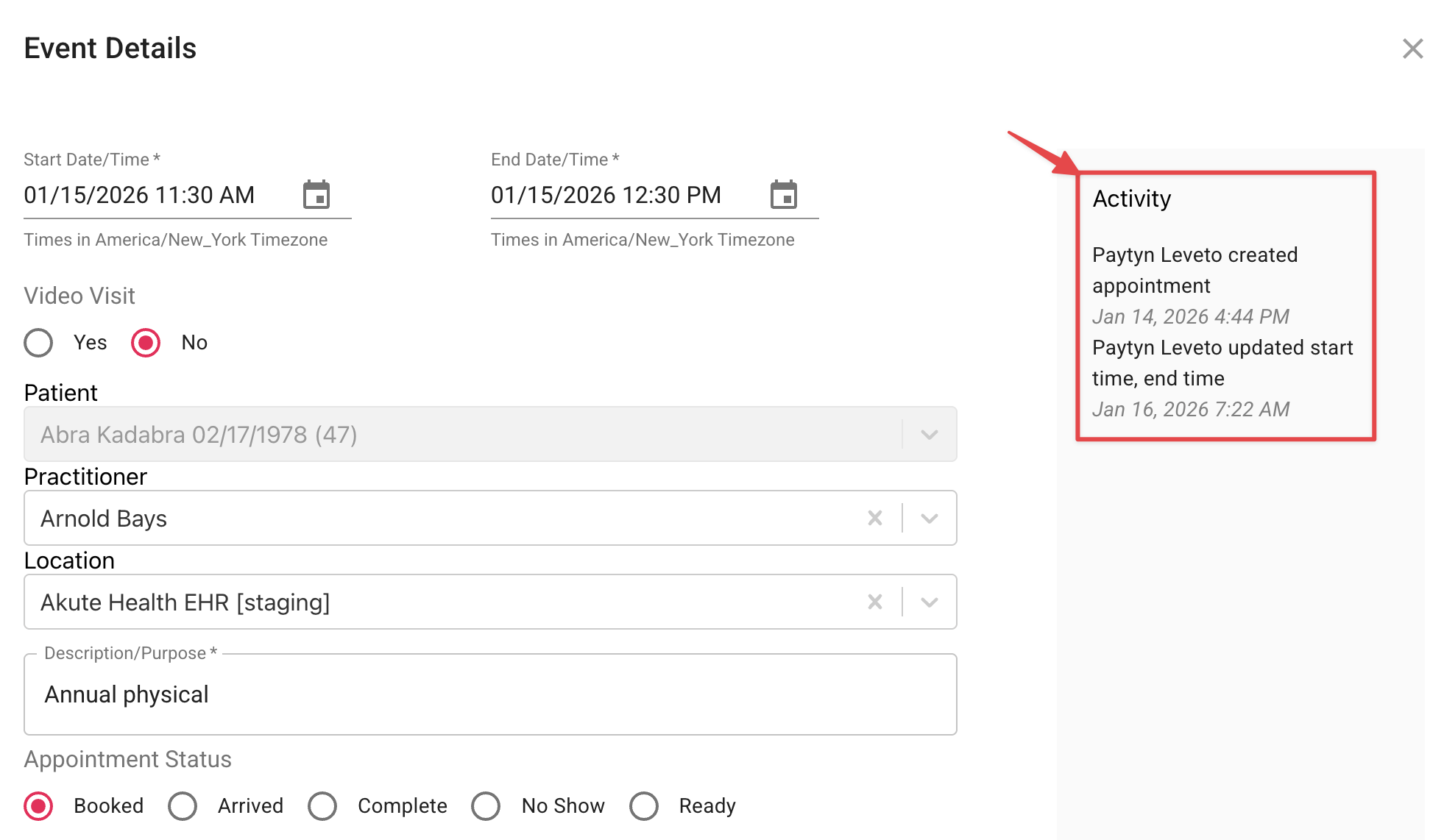Viewport: 1444px width, 840px height.
Task: Clear the Akute Health EHR location selection
Action: (x=874, y=602)
